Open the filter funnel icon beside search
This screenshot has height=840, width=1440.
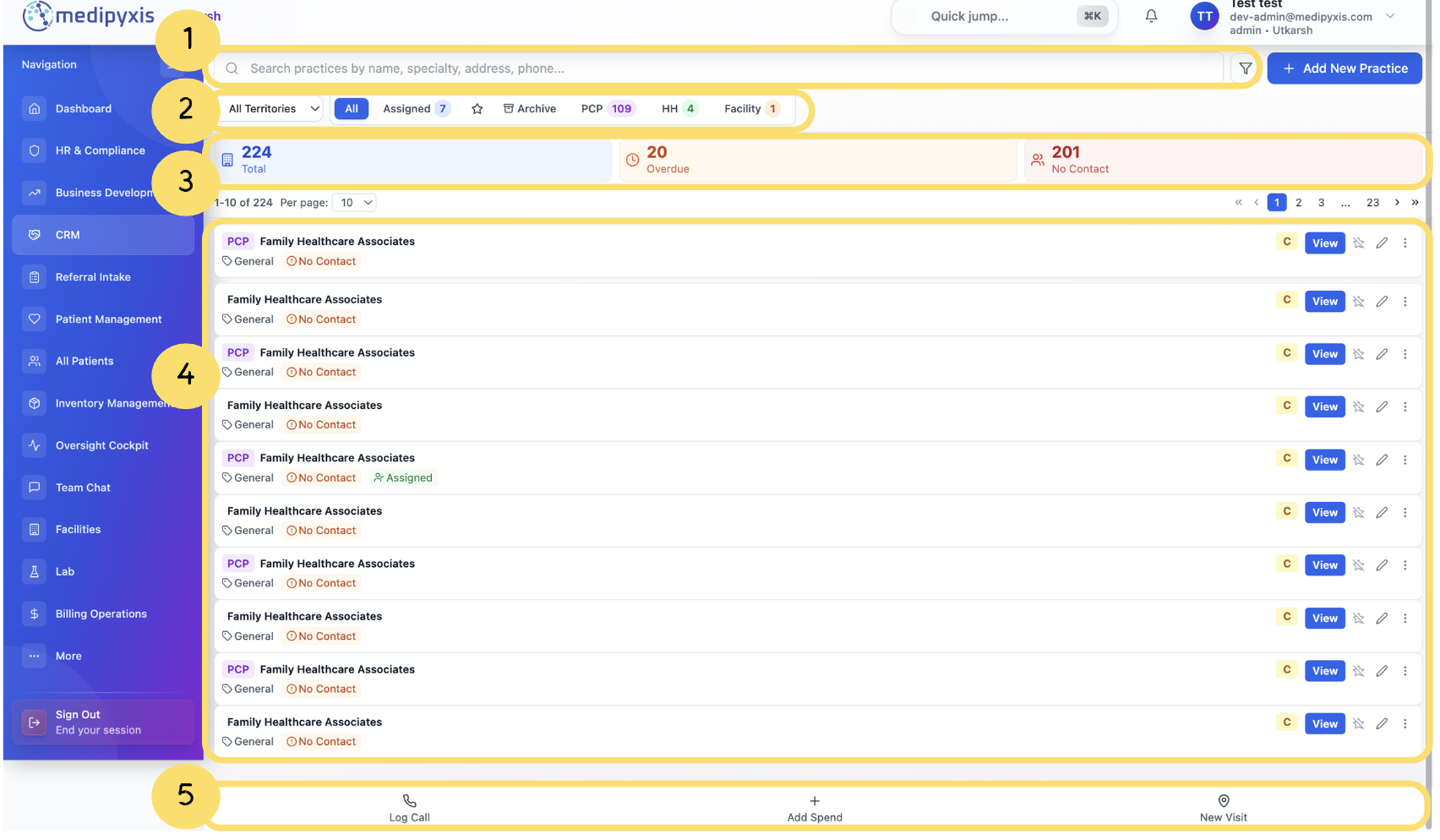(1245, 68)
